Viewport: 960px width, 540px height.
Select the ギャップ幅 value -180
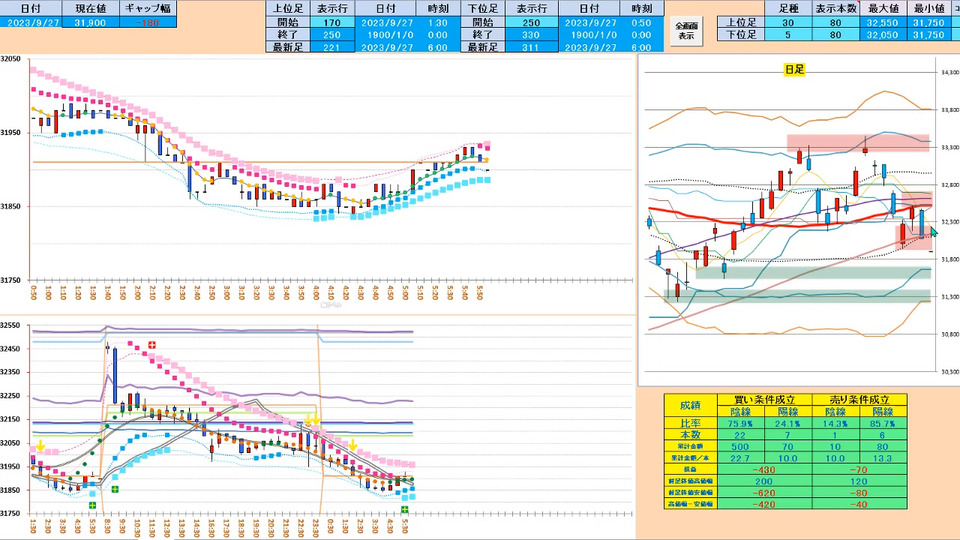click(x=148, y=22)
